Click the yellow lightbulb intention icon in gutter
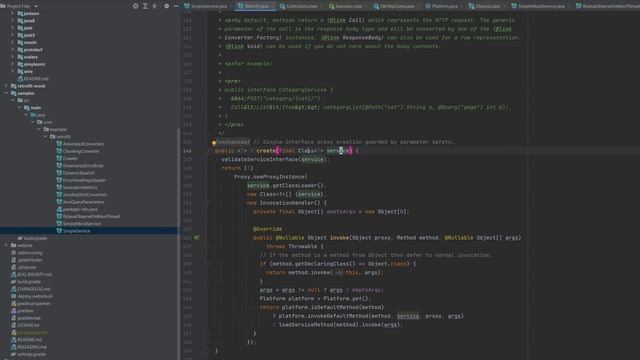640x360 pixels. click(213, 142)
